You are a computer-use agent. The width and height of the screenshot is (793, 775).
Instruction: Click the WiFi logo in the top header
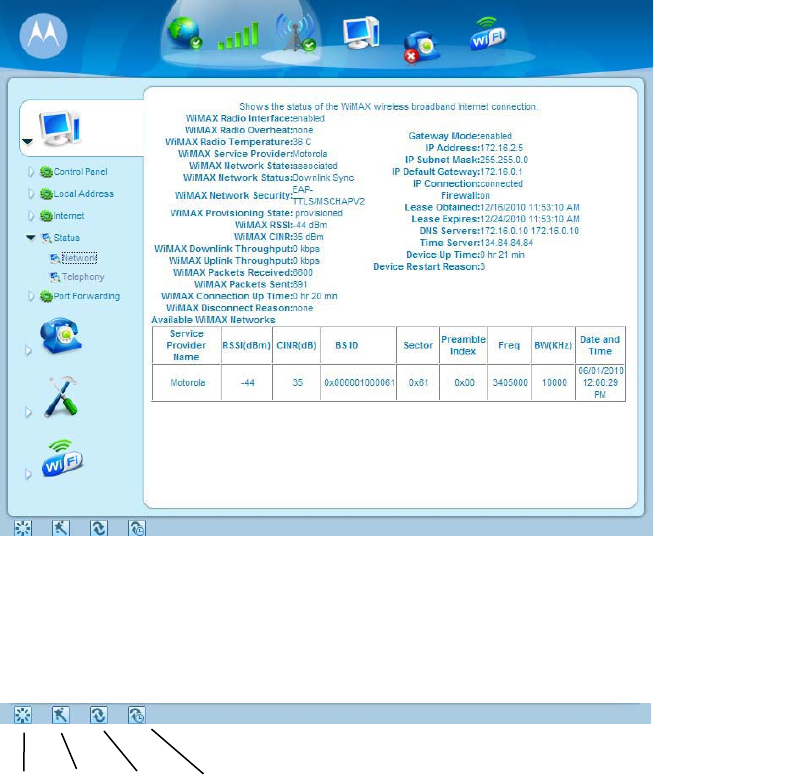coord(488,33)
